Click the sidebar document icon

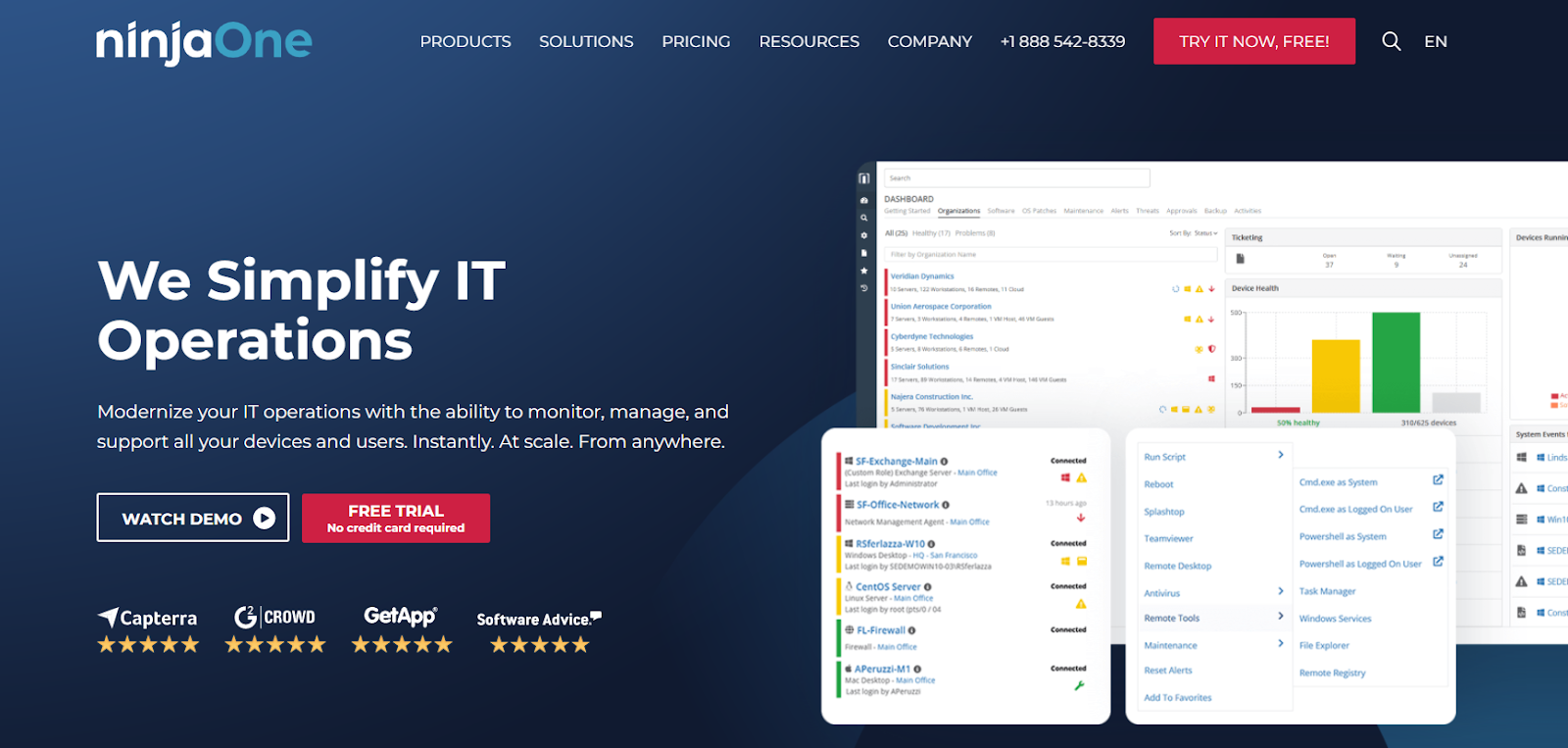tap(863, 253)
